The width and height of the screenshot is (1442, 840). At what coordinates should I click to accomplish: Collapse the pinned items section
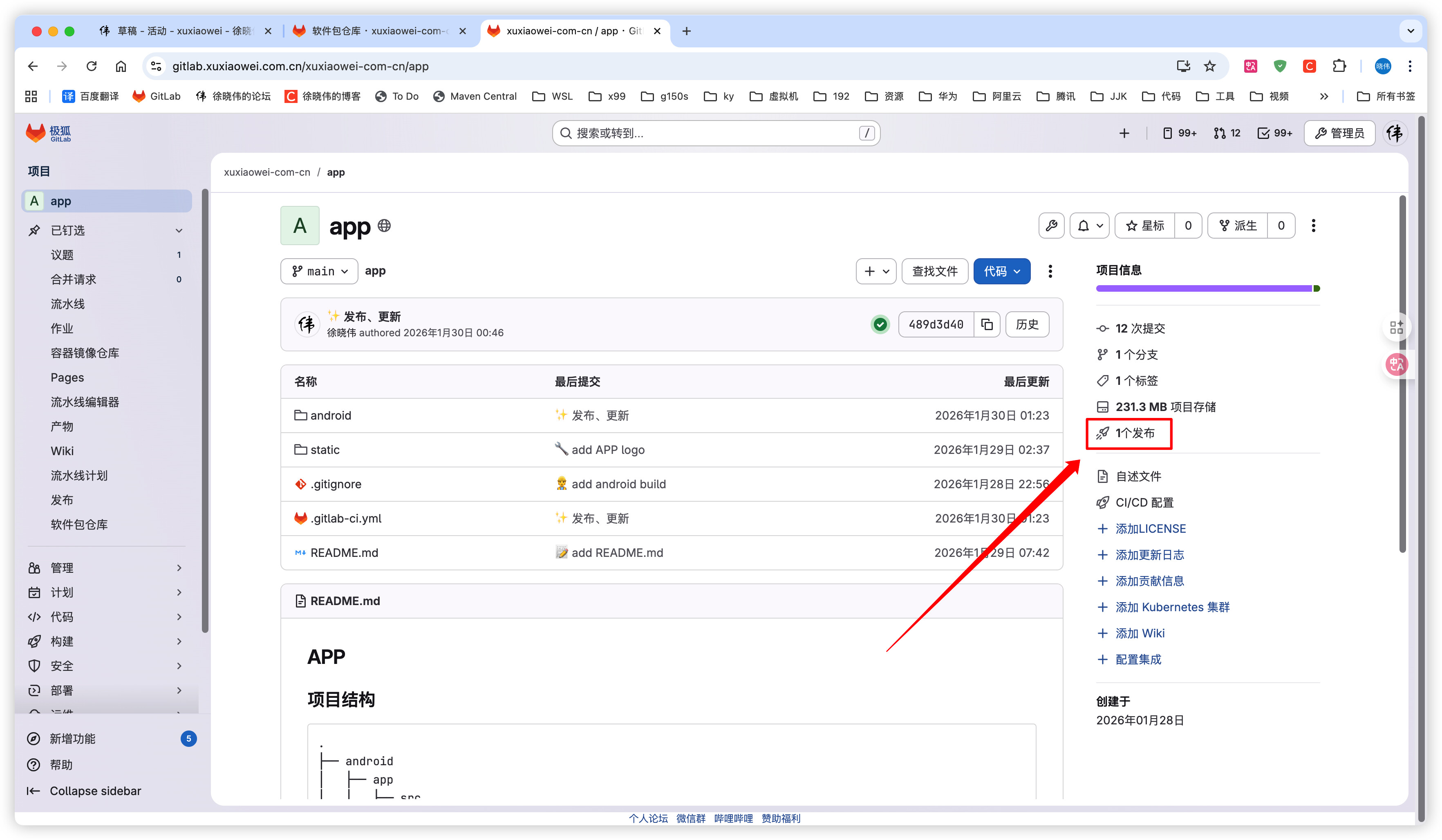(179, 230)
